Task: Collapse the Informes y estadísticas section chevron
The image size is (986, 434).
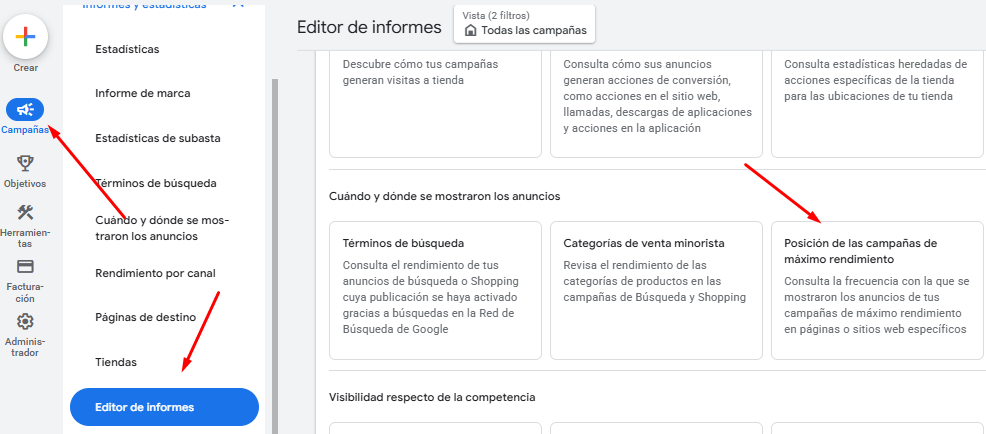Action: pyautogui.click(x=237, y=4)
